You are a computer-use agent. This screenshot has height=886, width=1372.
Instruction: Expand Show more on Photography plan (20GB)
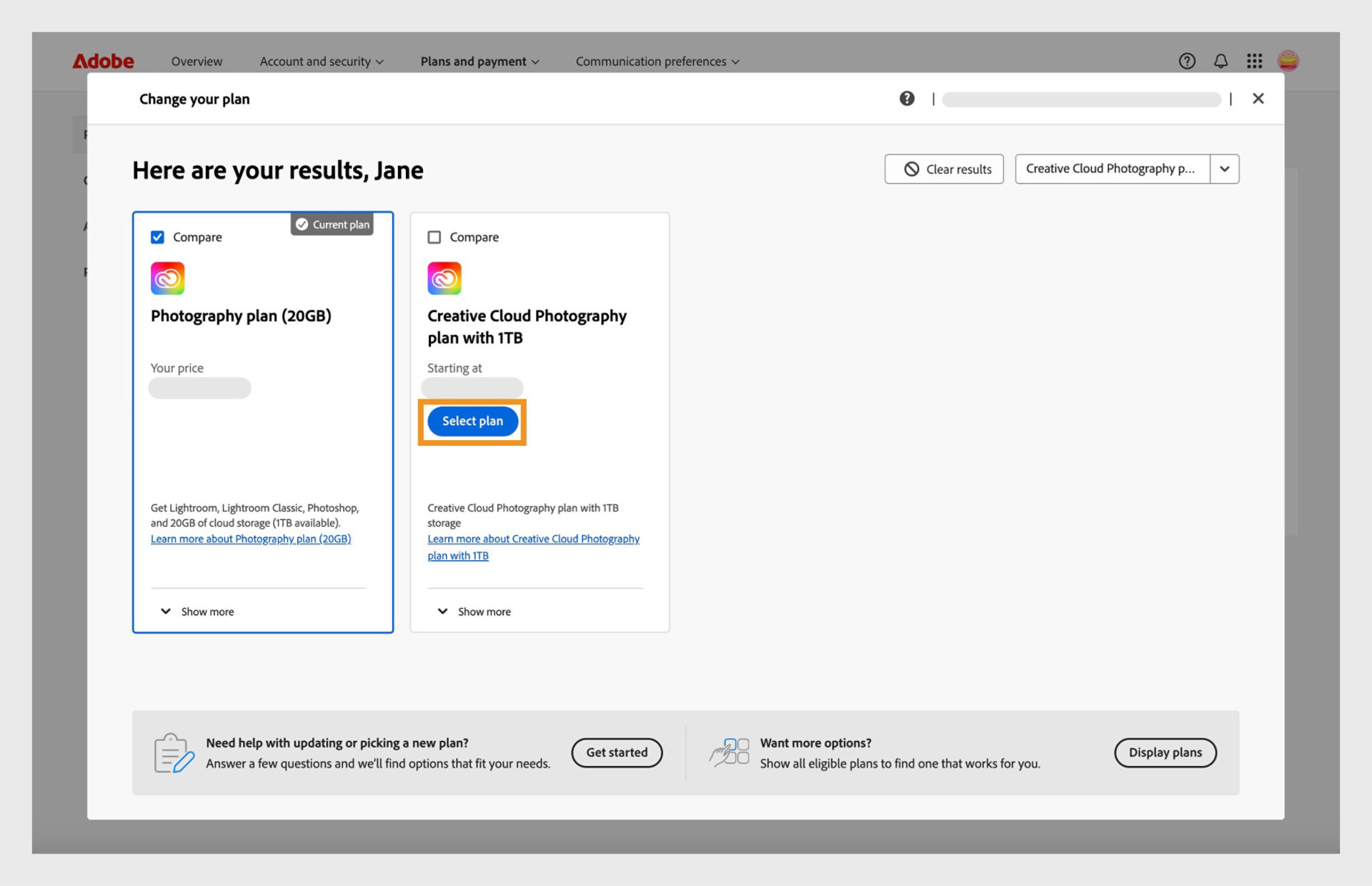pyautogui.click(x=198, y=612)
